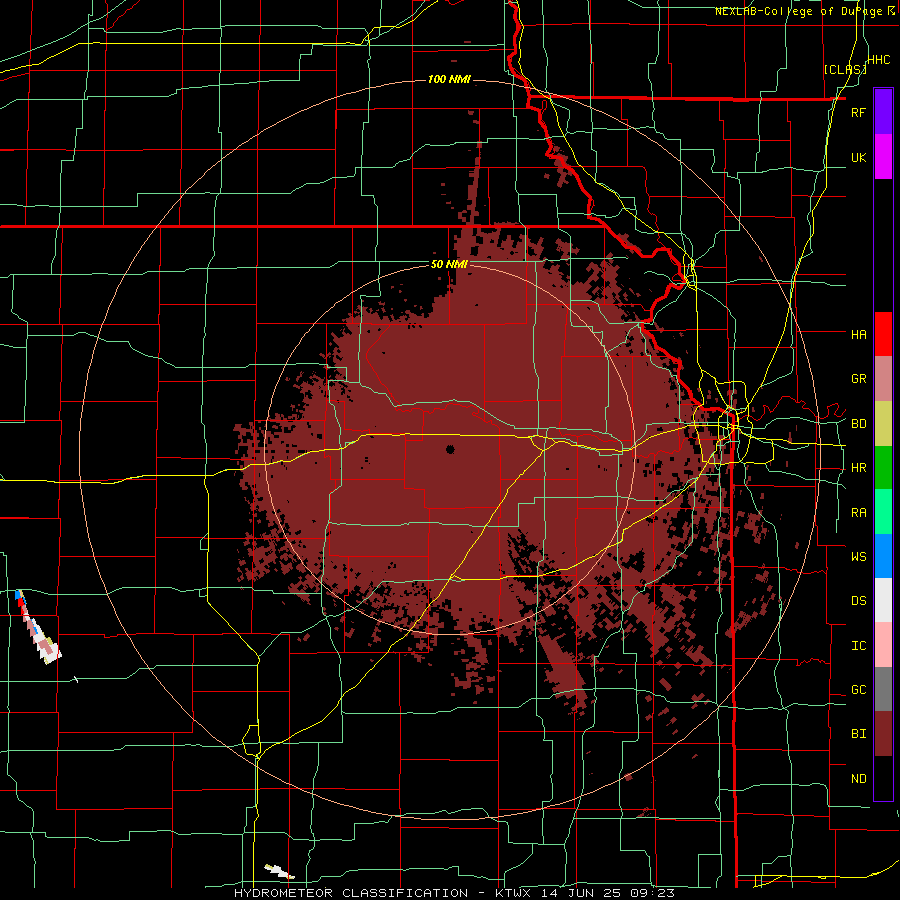Image resolution: width=900 pixels, height=900 pixels.
Task: Select the GC gray legend swatch
Action: coord(883,690)
